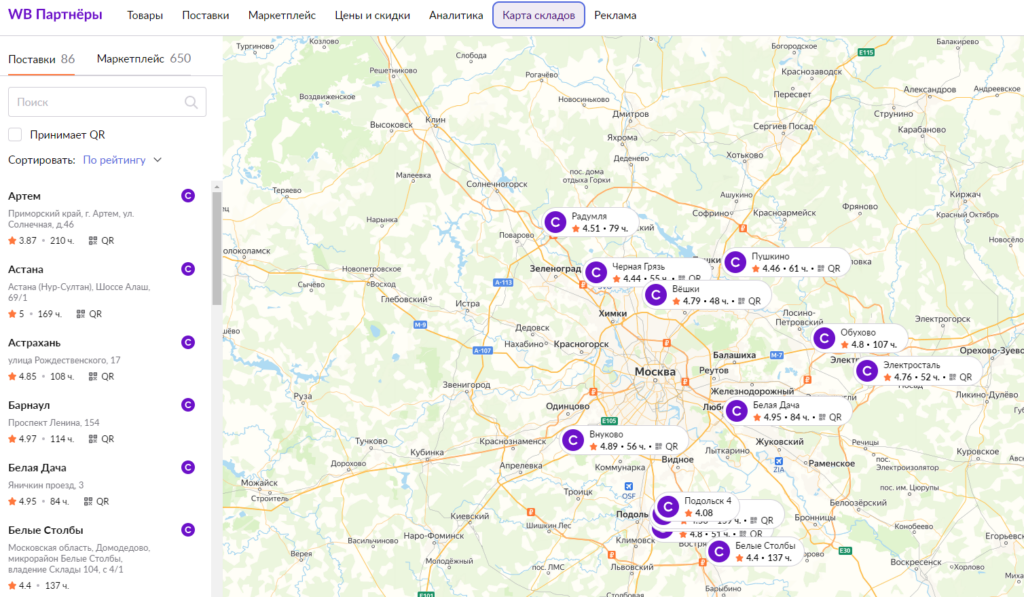This screenshot has height=597, width=1024.
Task: Select the Внуково warehouse marker on map
Action: click(573, 440)
